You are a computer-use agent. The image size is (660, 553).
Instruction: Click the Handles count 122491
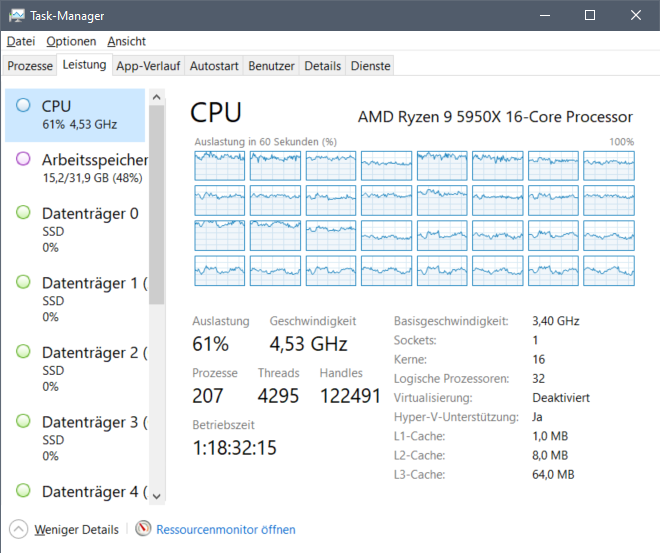click(350, 396)
